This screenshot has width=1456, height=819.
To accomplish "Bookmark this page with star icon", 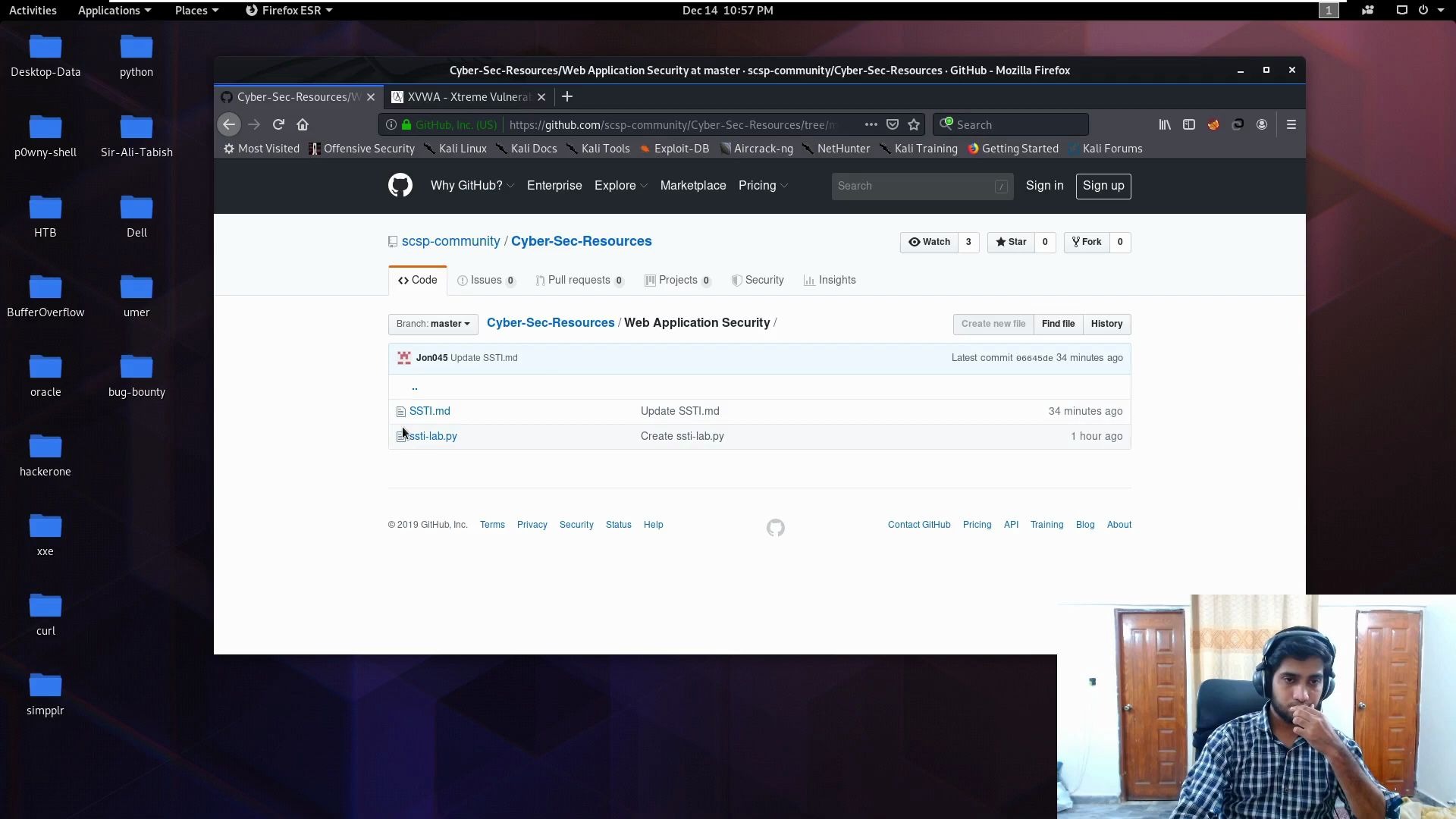I will point(914,124).
